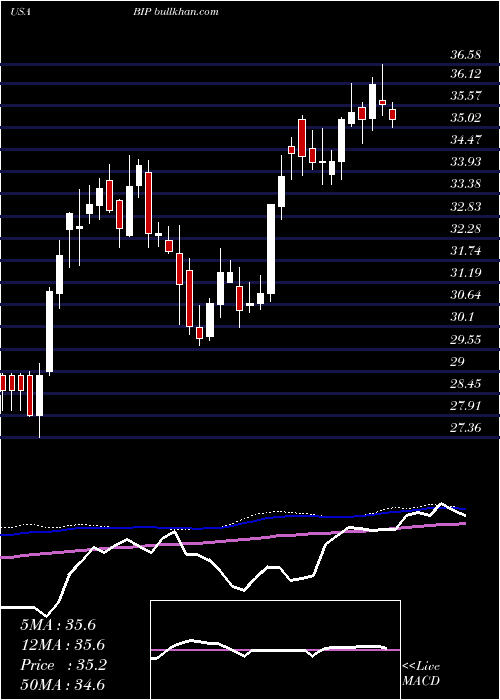
Task: Click the BIP bullkhan.com title
Action: 175,12
